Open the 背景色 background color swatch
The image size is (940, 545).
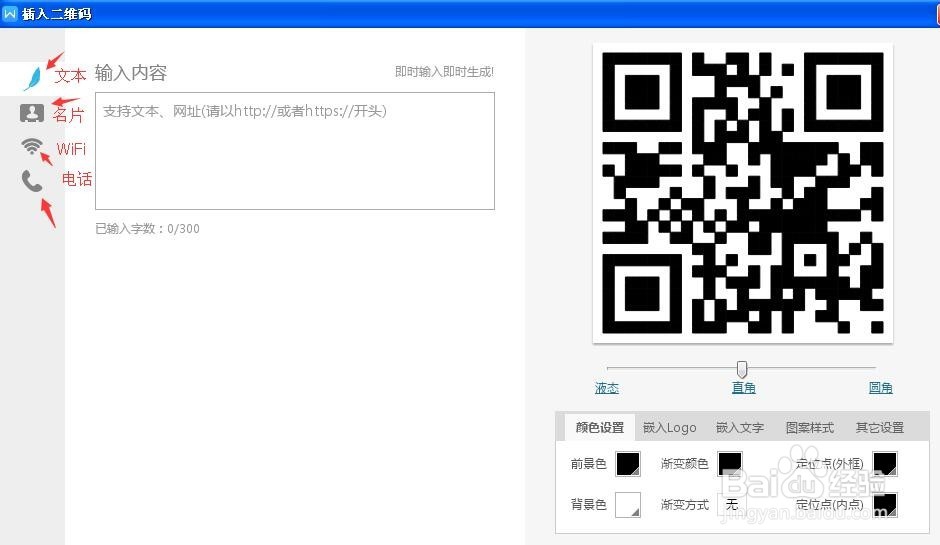pyautogui.click(x=628, y=505)
